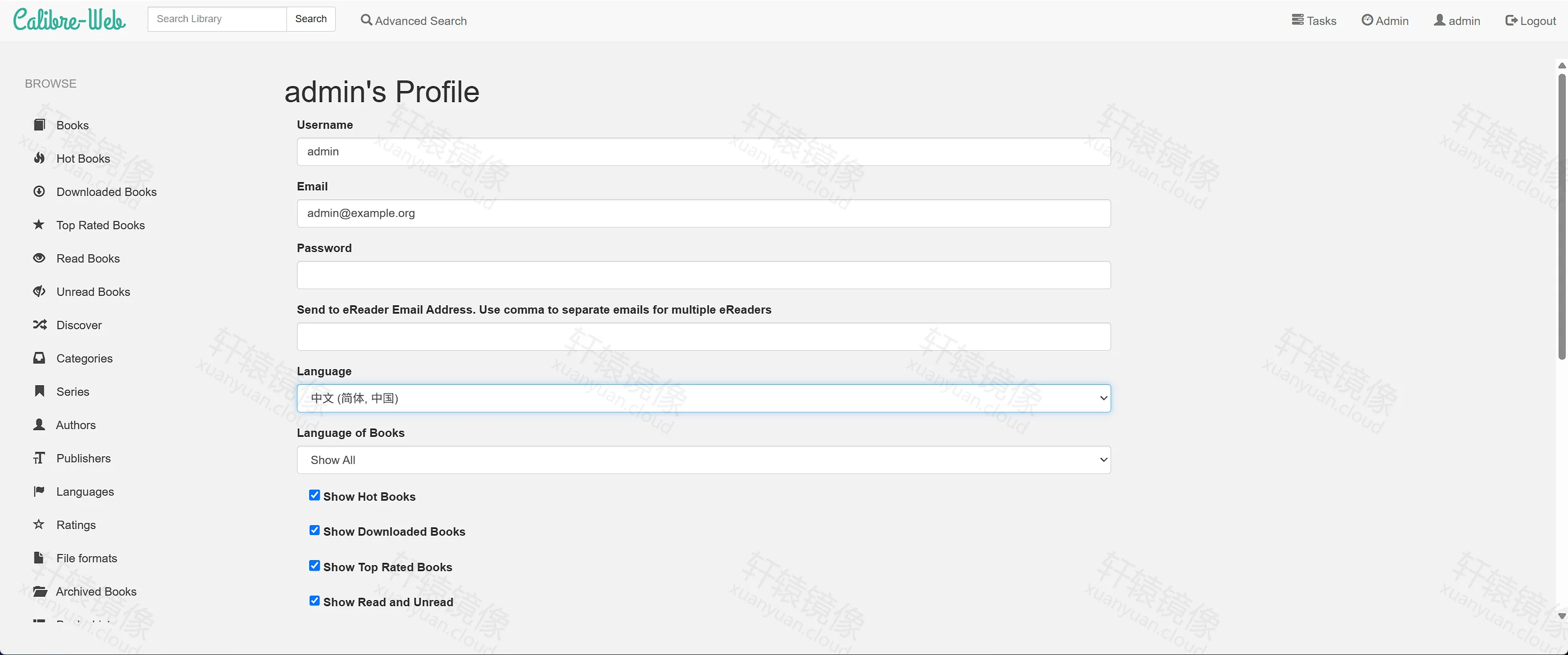Click the eReader email address field

coord(704,336)
